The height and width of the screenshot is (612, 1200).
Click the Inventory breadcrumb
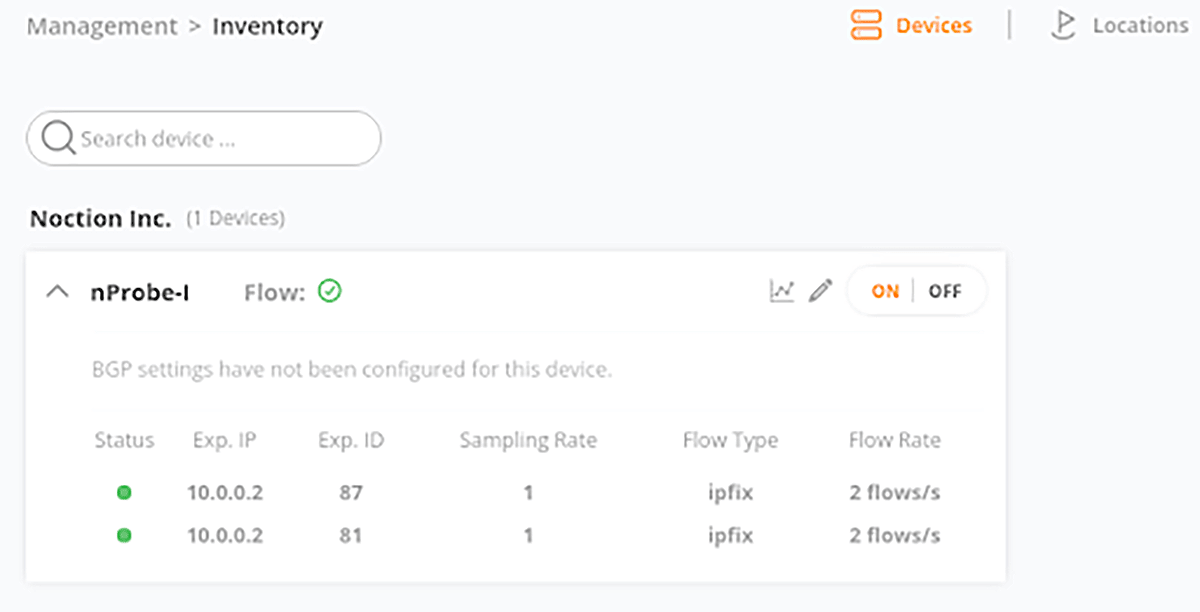pos(267,26)
